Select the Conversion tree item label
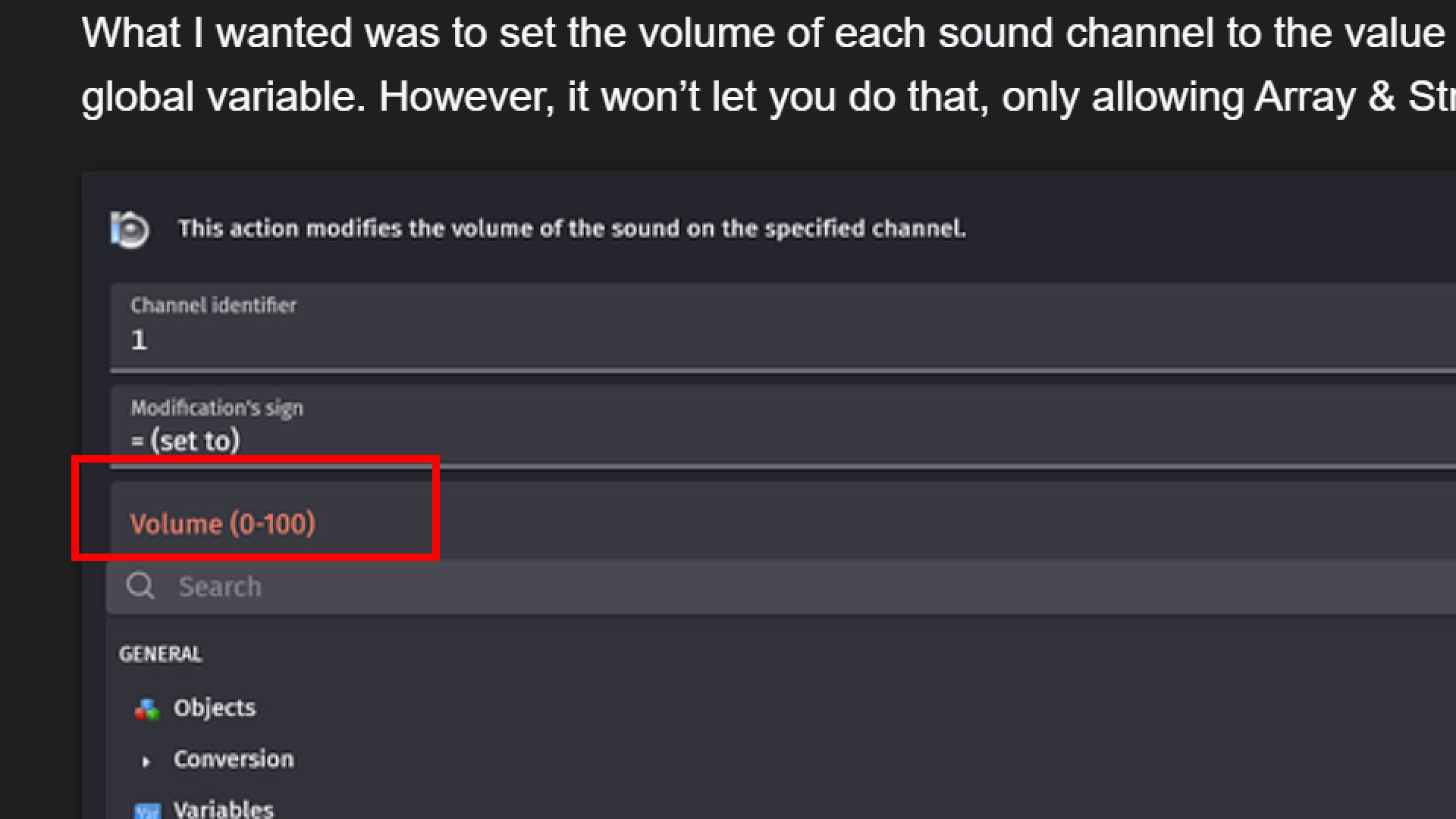Screen dimensions: 1456x819 (x=234, y=759)
